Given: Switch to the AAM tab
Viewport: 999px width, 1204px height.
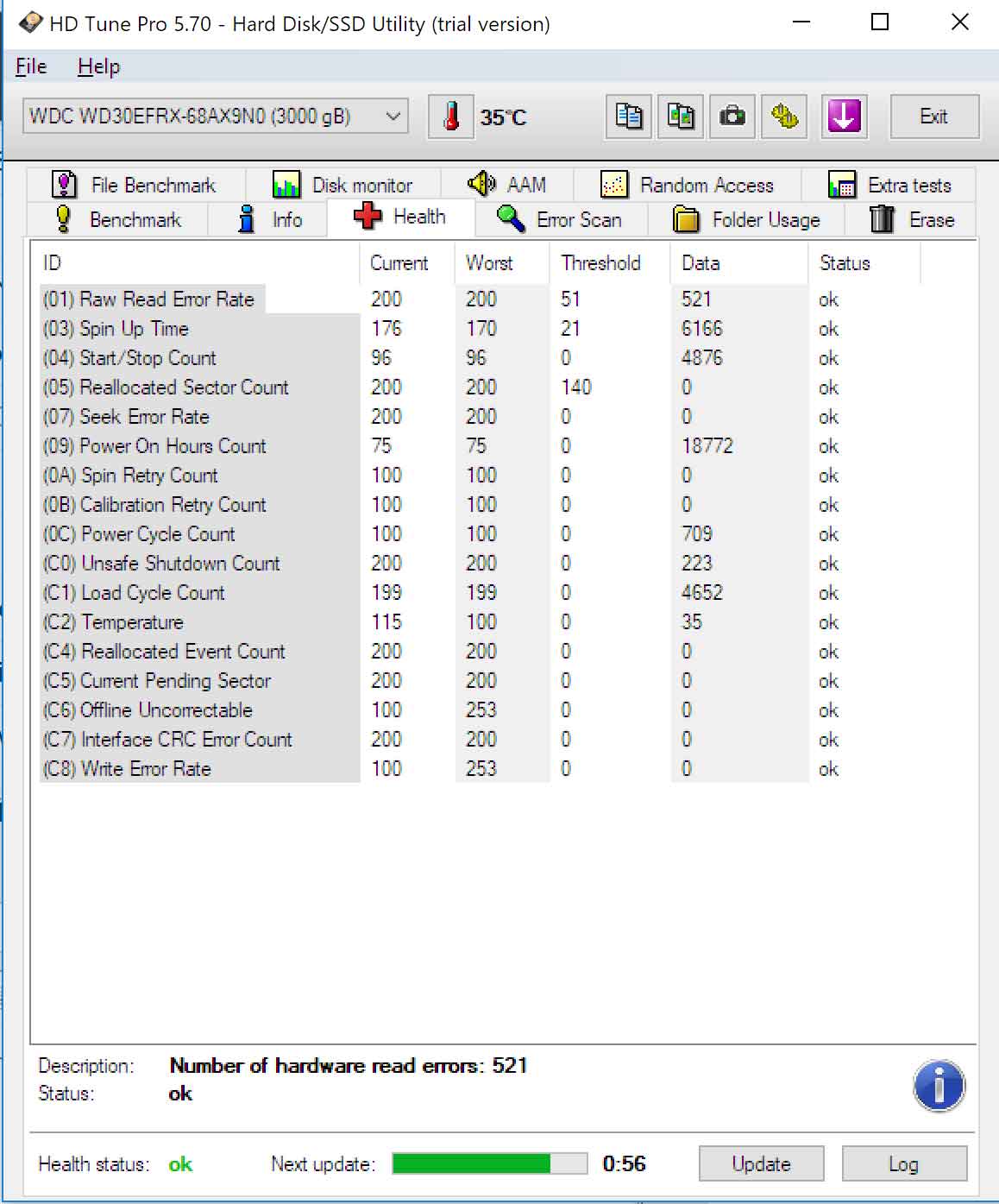Looking at the screenshot, I should (508, 185).
